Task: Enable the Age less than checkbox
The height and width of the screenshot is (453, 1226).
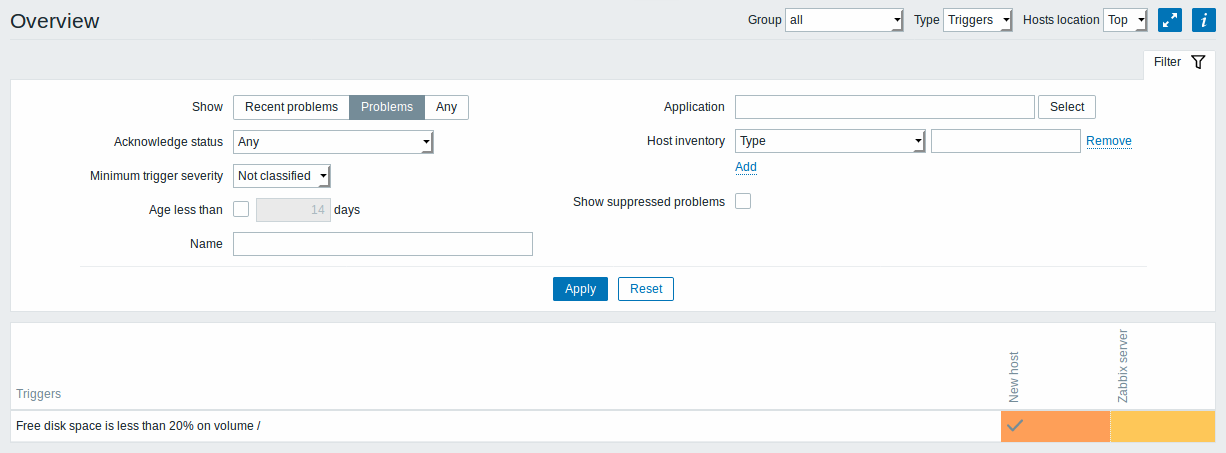Action: click(x=241, y=209)
